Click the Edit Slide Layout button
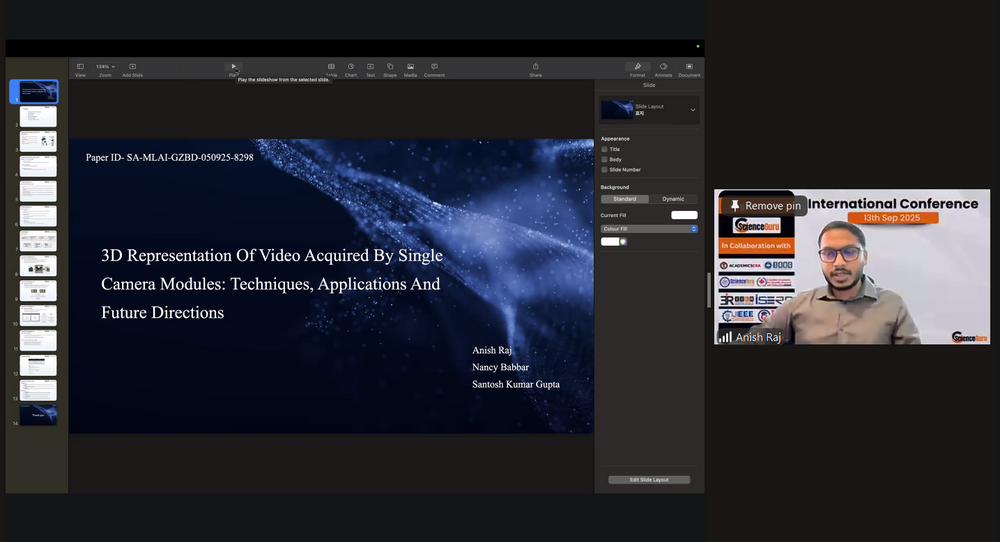This screenshot has height=542, width=1000. pos(649,480)
